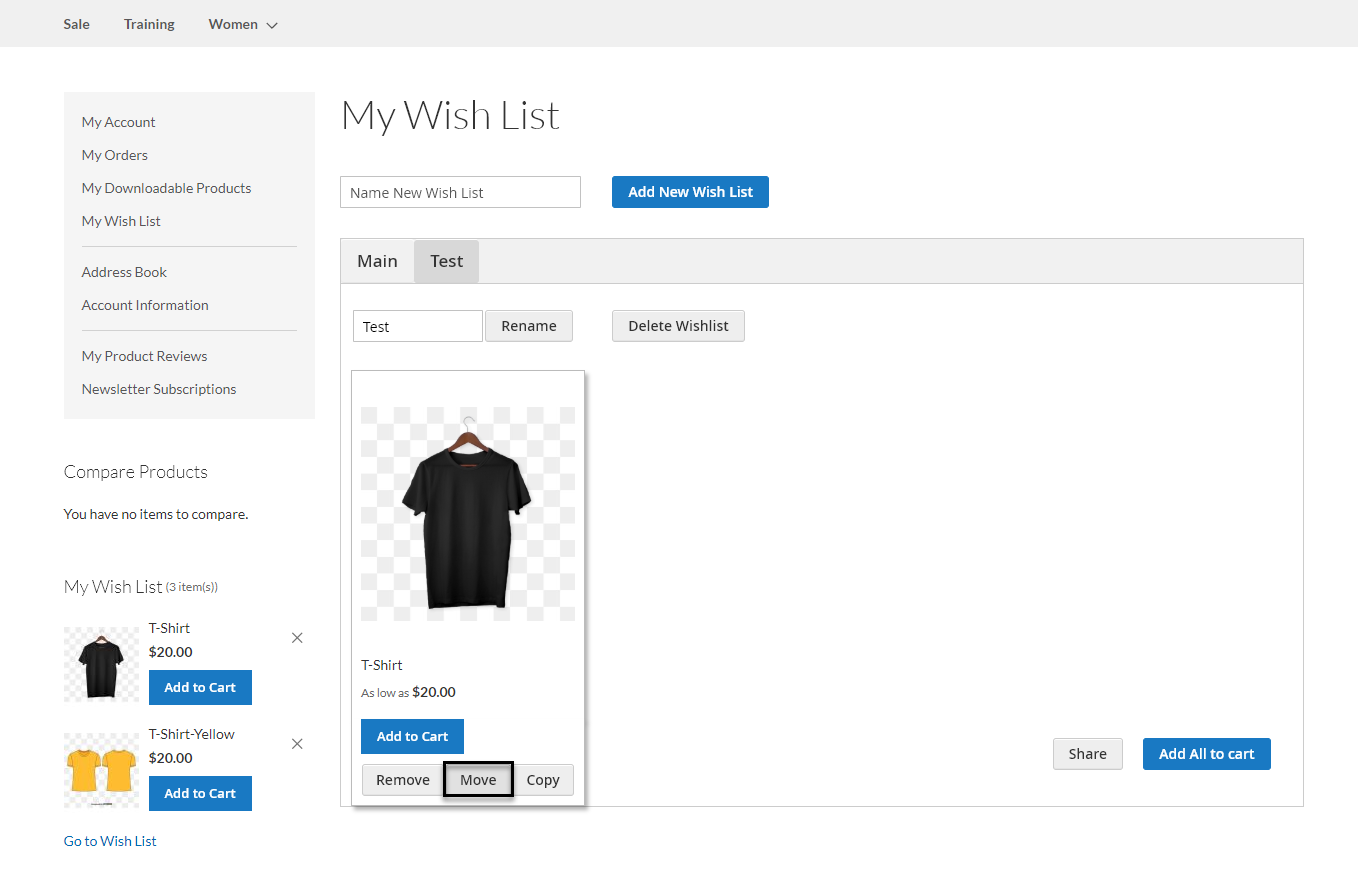1358x872 pixels.
Task: Follow the Go to Wish List link
Action: (110, 841)
